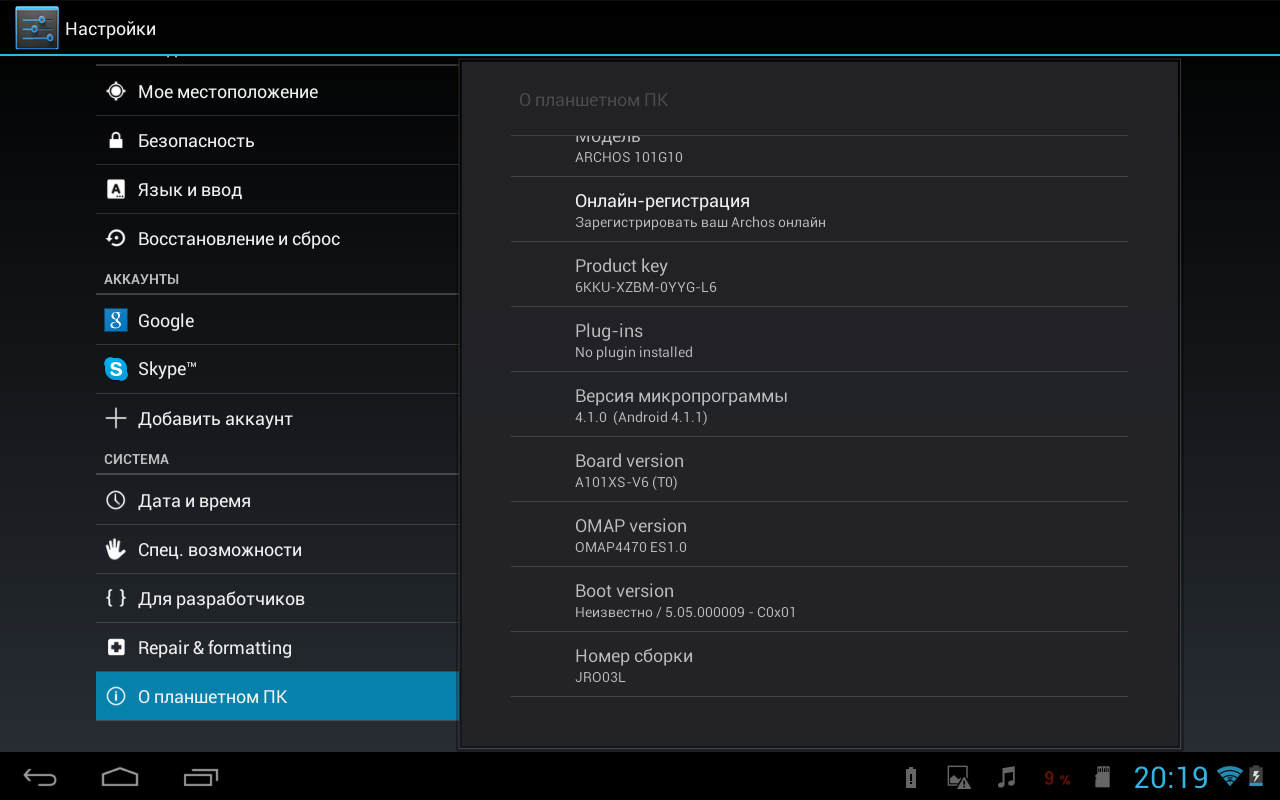The height and width of the screenshot is (800, 1280).
Task: Tap the 20:19 clock in status bar
Action: click(x=1171, y=777)
